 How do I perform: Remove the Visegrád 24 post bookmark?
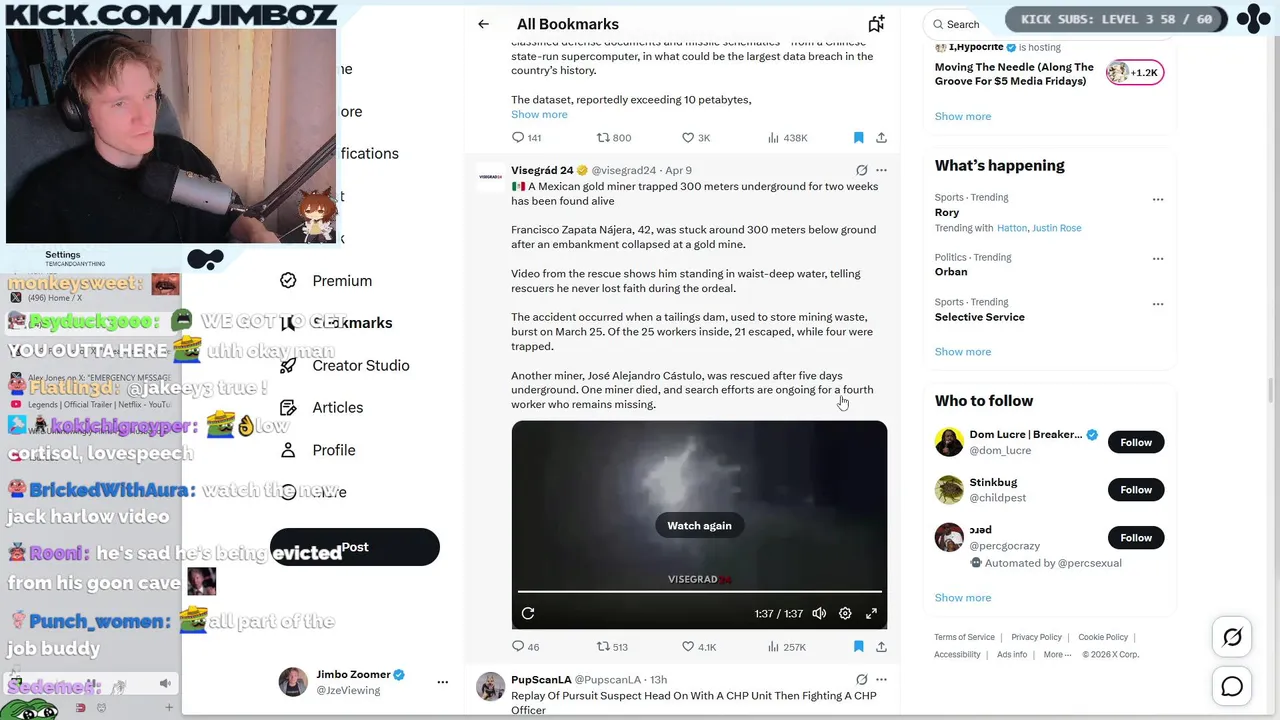pos(858,647)
